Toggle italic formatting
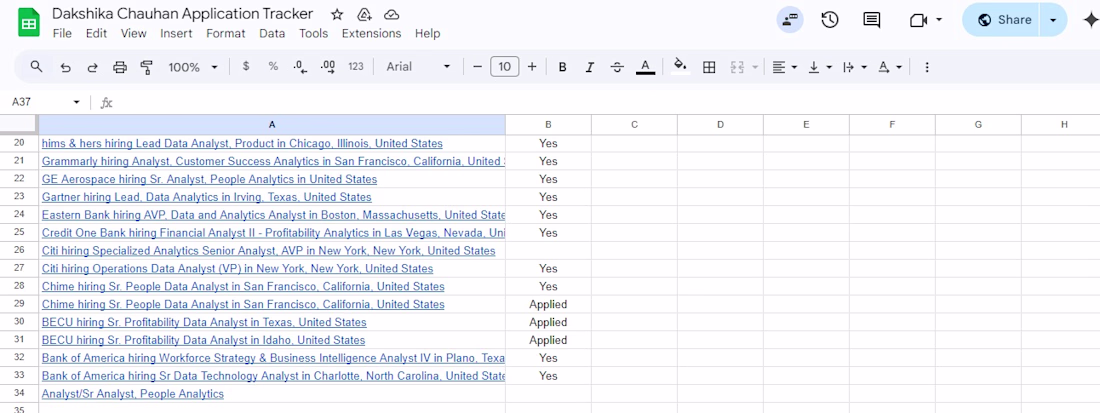1100x413 pixels. [590, 67]
